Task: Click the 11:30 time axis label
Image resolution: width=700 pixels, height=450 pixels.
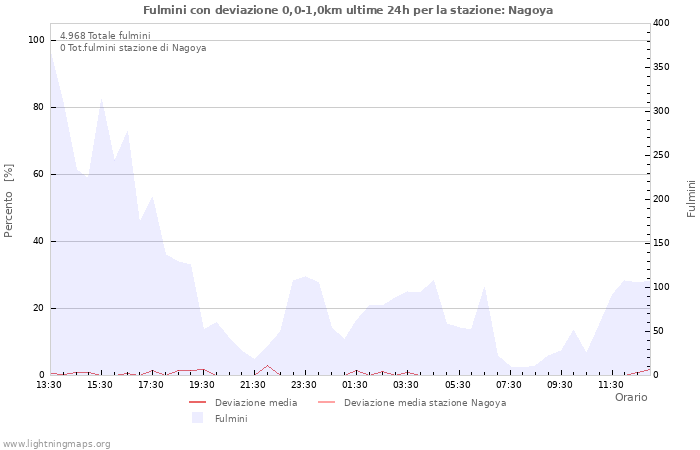Action: pyautogui.click(x=611, y=384)
